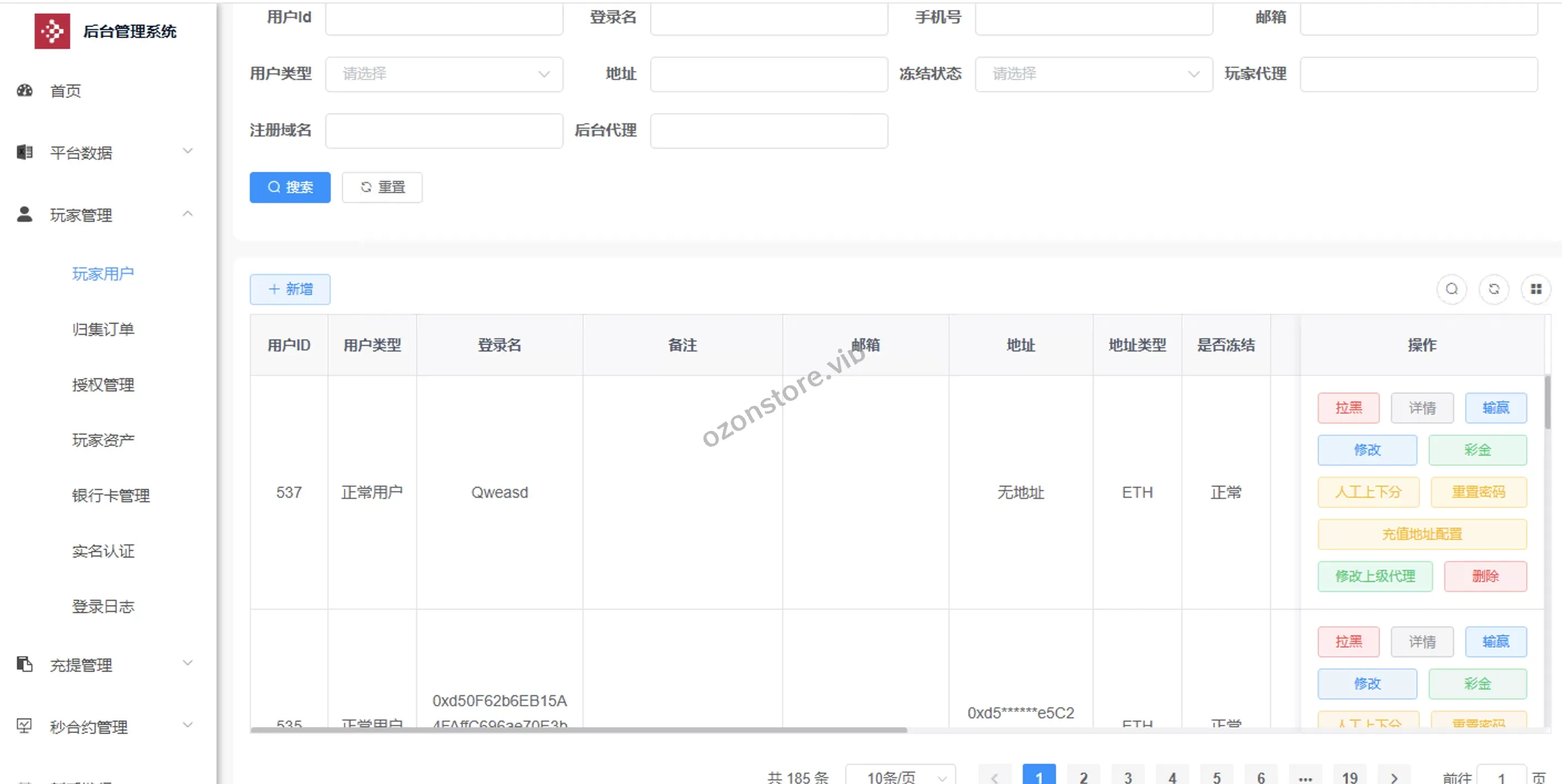Click the 秒合约管理 chart icon
This screenshot has width=1562, height=784.
point(25,726)
